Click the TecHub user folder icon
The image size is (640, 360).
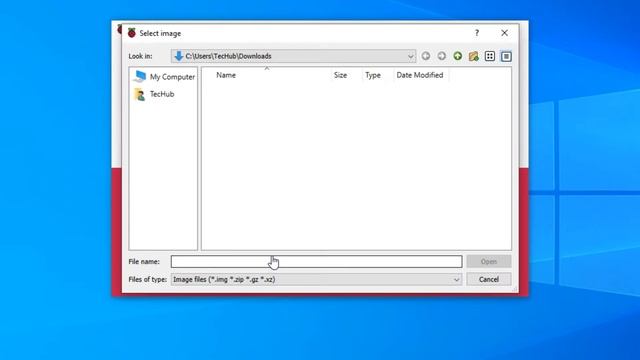[x=140, y=94]
